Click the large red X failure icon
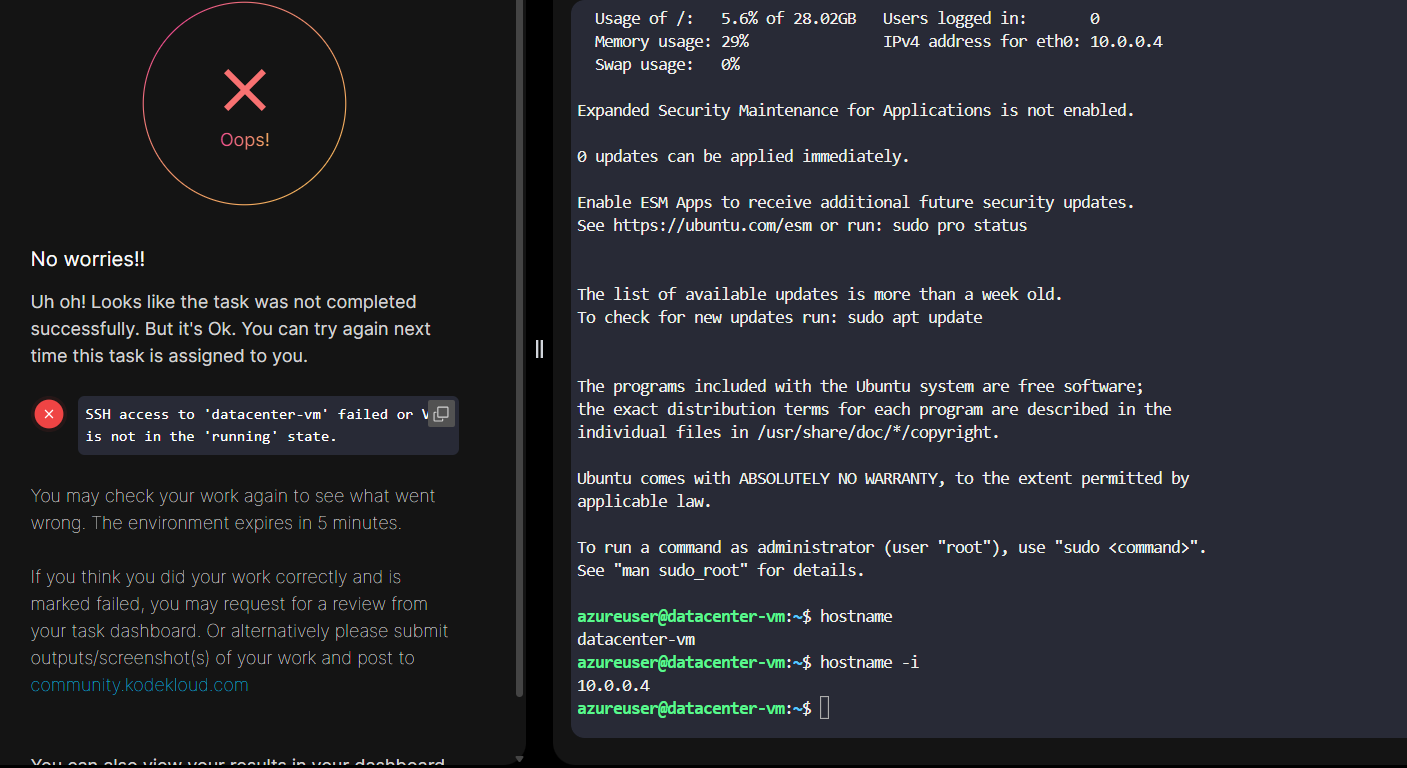The height and width of the screenshot is (768, 1407). tap(245, 91)
